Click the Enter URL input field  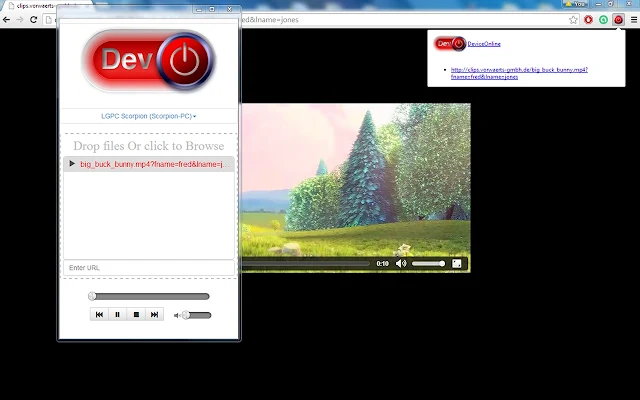149,268
